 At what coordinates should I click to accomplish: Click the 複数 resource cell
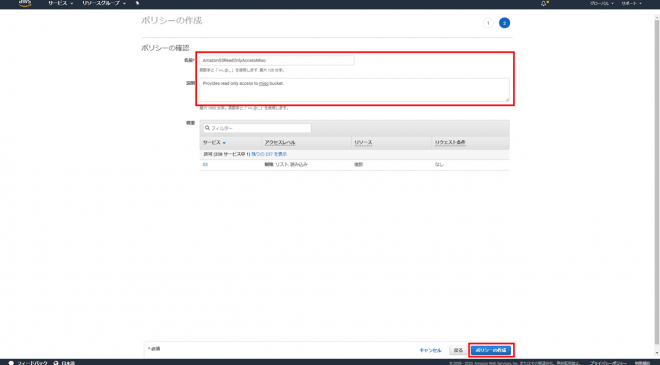click(x=358, y=165)
